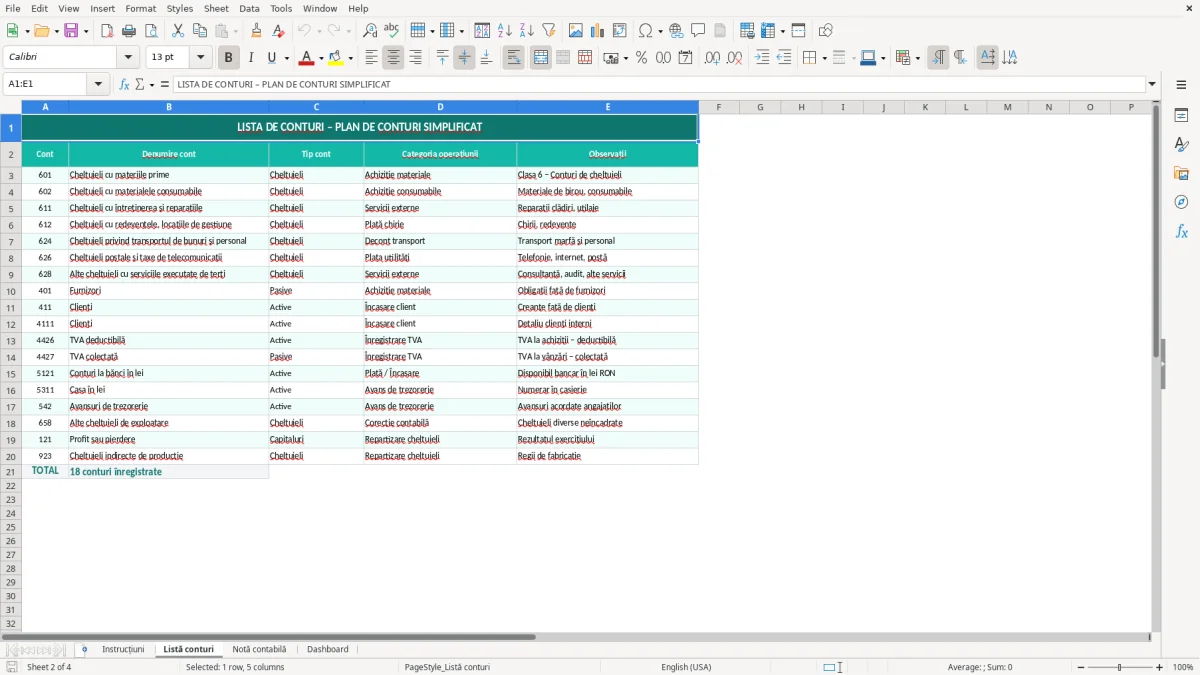The width and height of the screenshot is (1200, 675).
Task: Insert Chart icon
Action: 598,31
